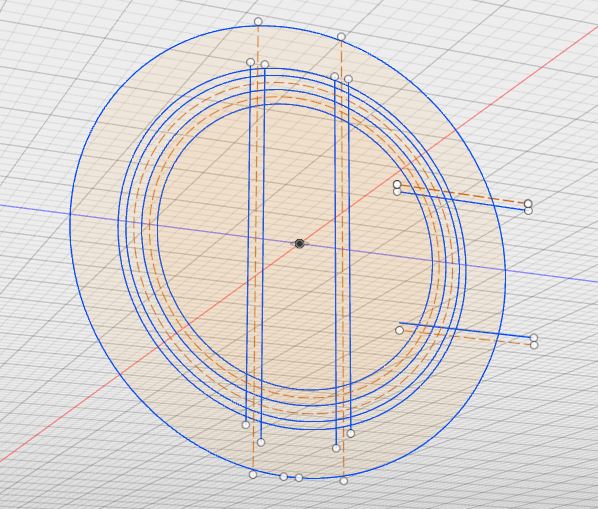Select top endpoint of leftmost solid vertical line

click(x=251, y=62)
